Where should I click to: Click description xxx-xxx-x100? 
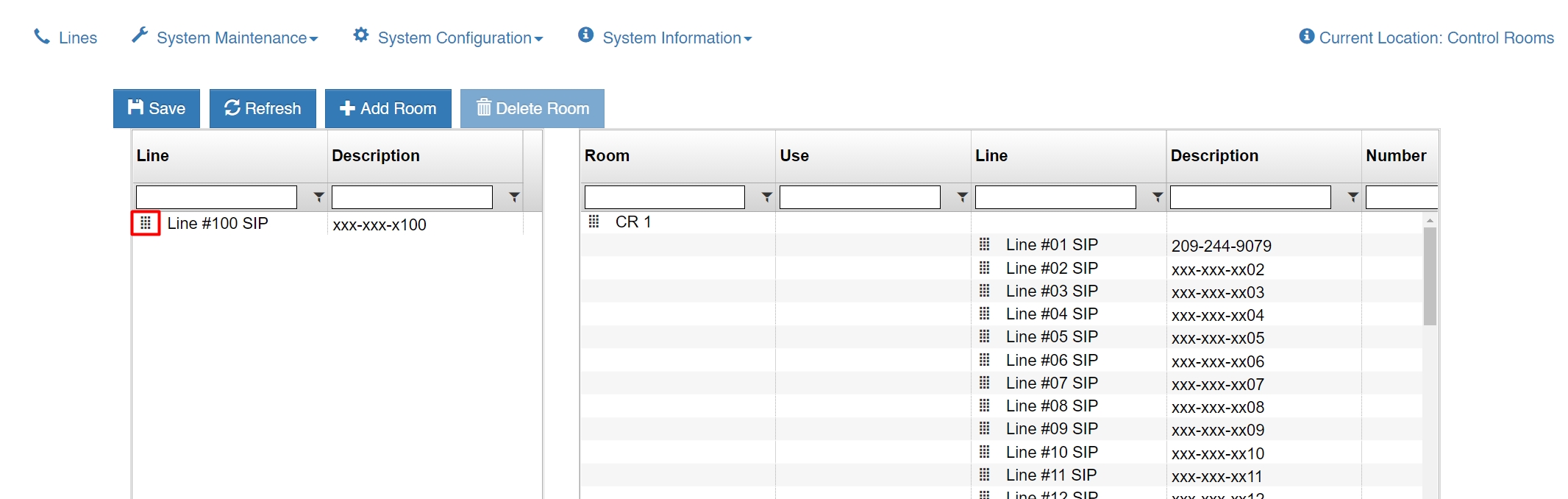(x=379, y=224)
